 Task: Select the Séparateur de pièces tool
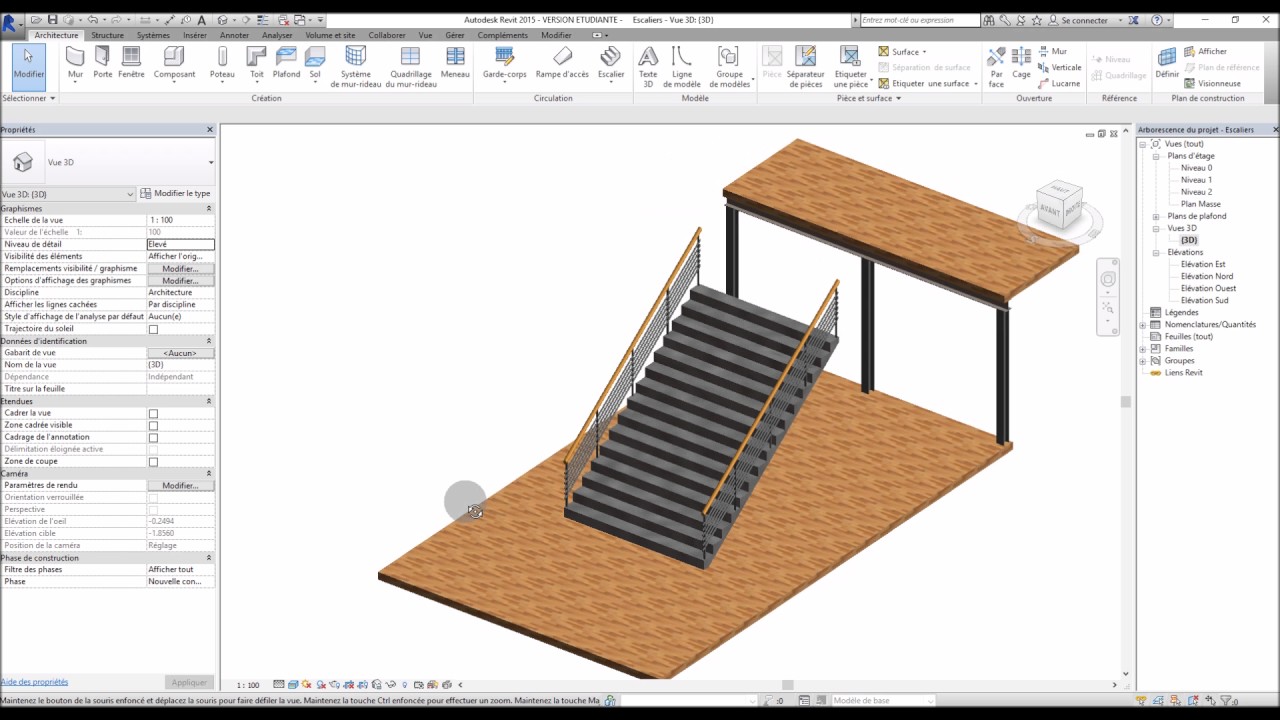pyautogui.click(x=805, y=67)
